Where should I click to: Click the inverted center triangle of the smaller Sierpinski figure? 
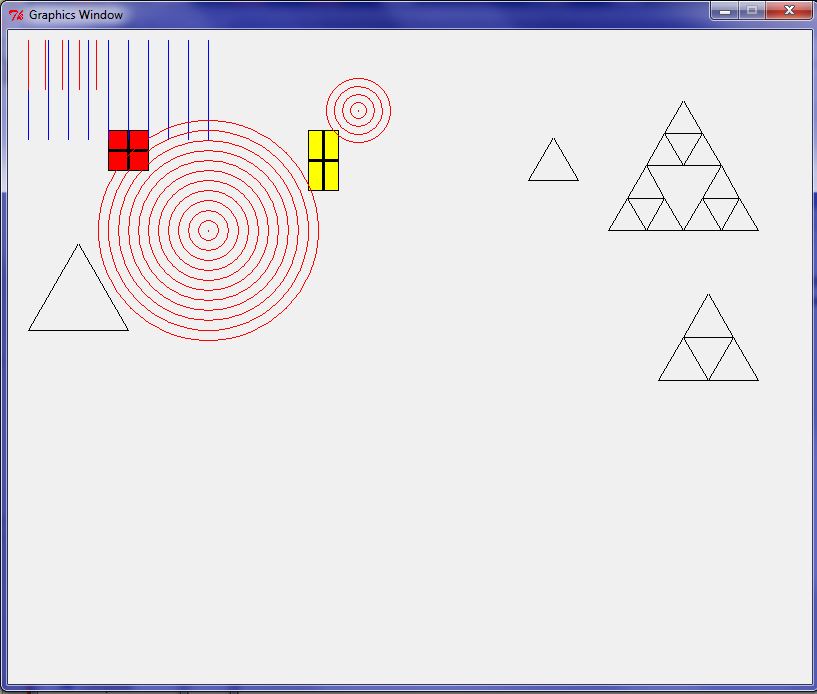coord(708,352)
